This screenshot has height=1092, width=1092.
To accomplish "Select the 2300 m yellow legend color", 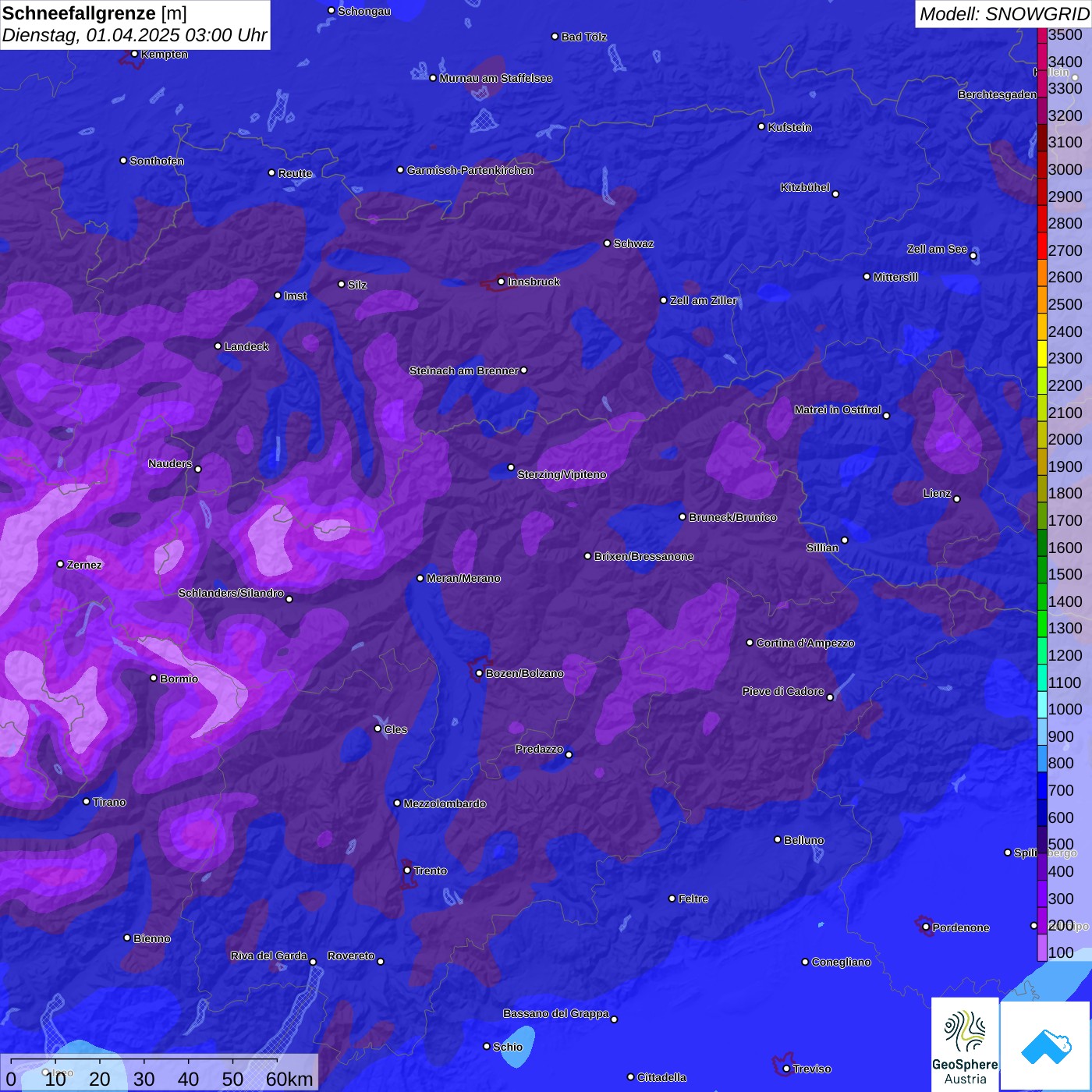I will point(1041,353).
